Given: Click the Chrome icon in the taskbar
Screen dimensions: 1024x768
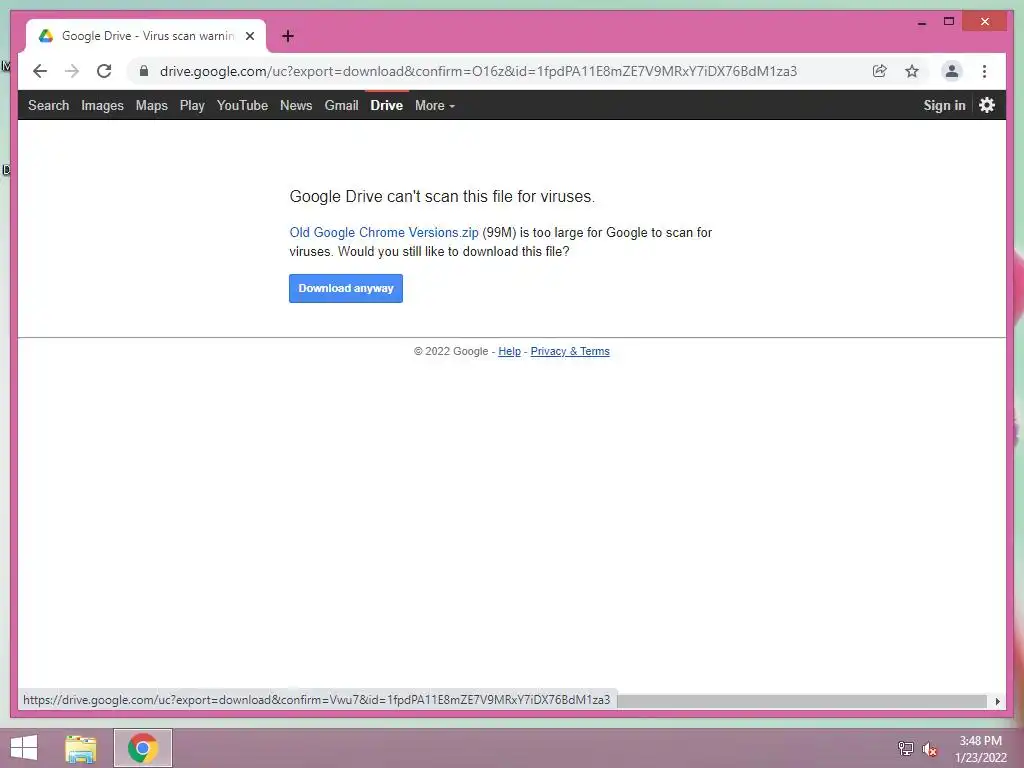Looking at the screenshot, I should tap(142, 748).
